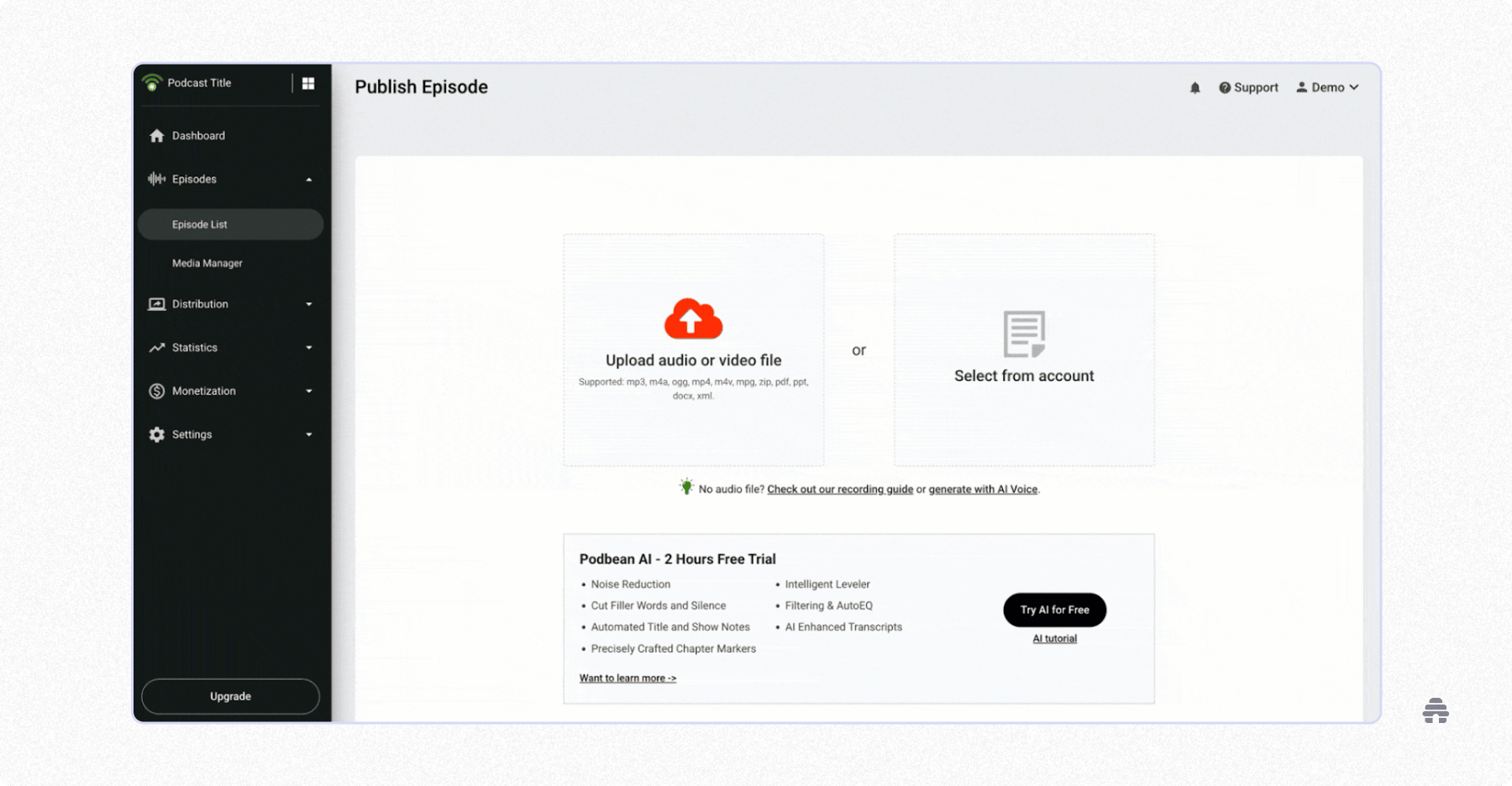Click the Try AI for Free button
1512x786 pixels.
(x=1053, y=610)
